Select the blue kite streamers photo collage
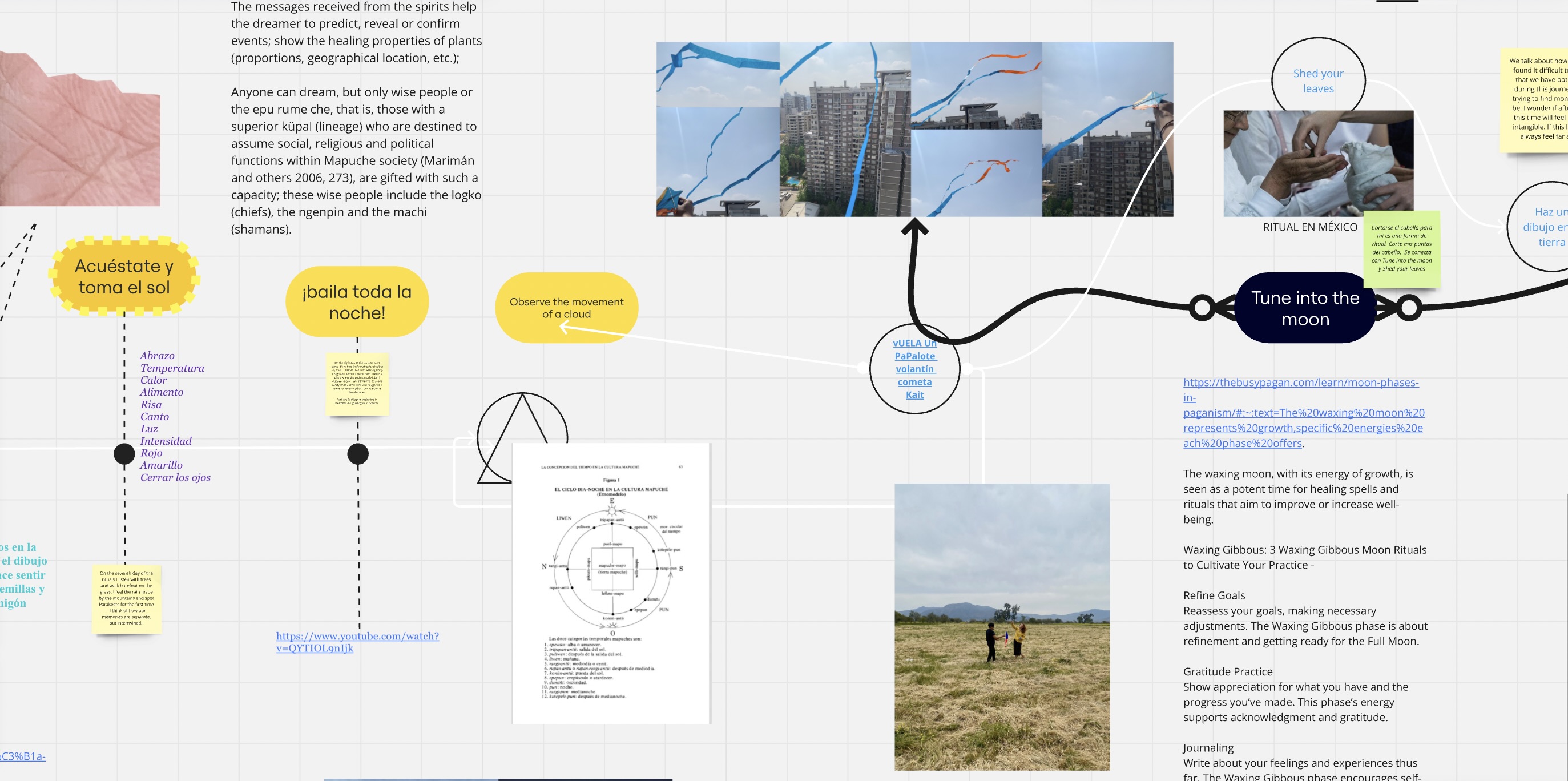 [x=914, y=129]
